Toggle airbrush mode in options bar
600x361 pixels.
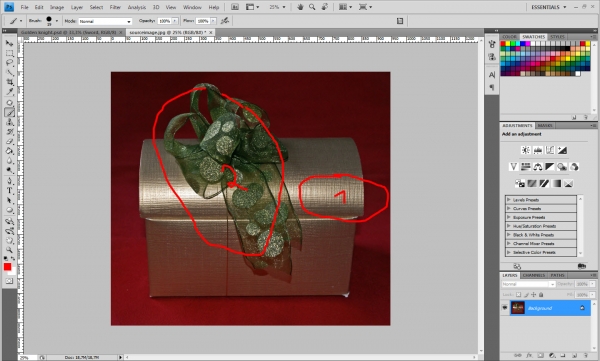pyautogui.click(x=225, y=21)
